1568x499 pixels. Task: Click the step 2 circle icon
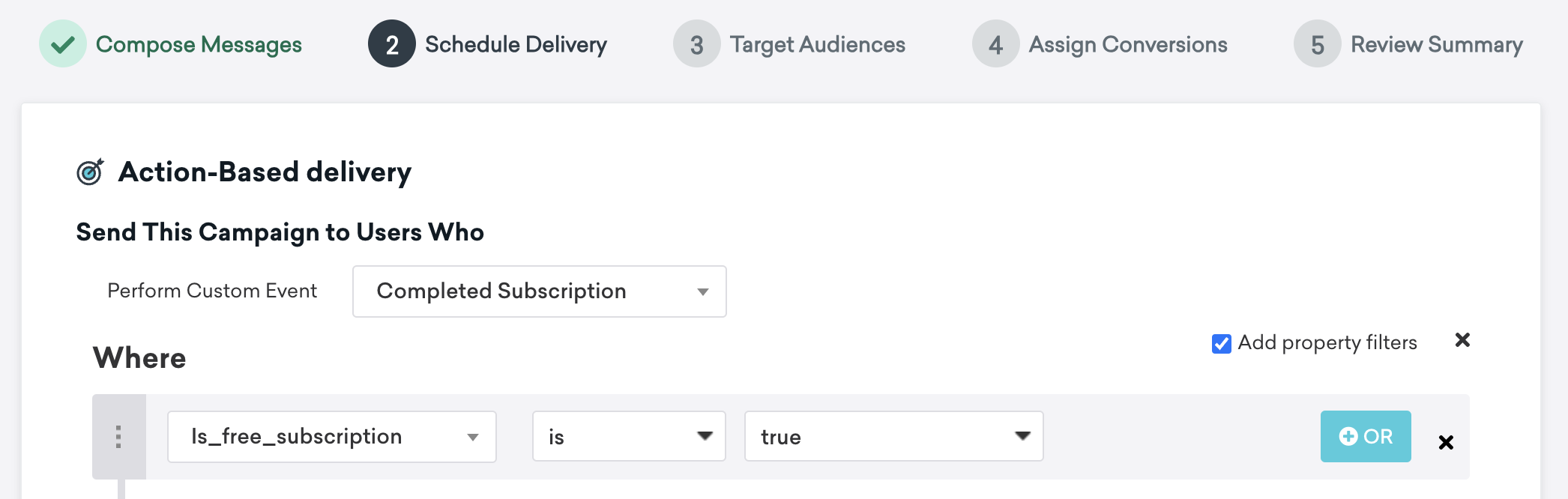click(392, 44)
